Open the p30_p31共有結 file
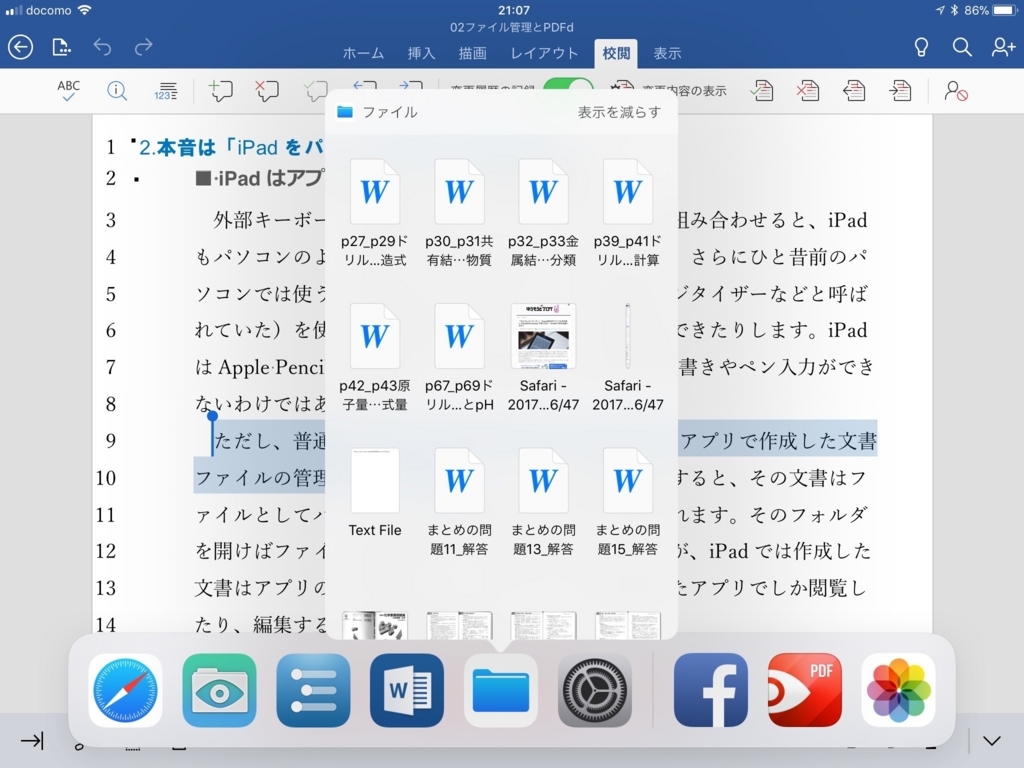This screenshot has height=768, width=1024. [459, 213]
